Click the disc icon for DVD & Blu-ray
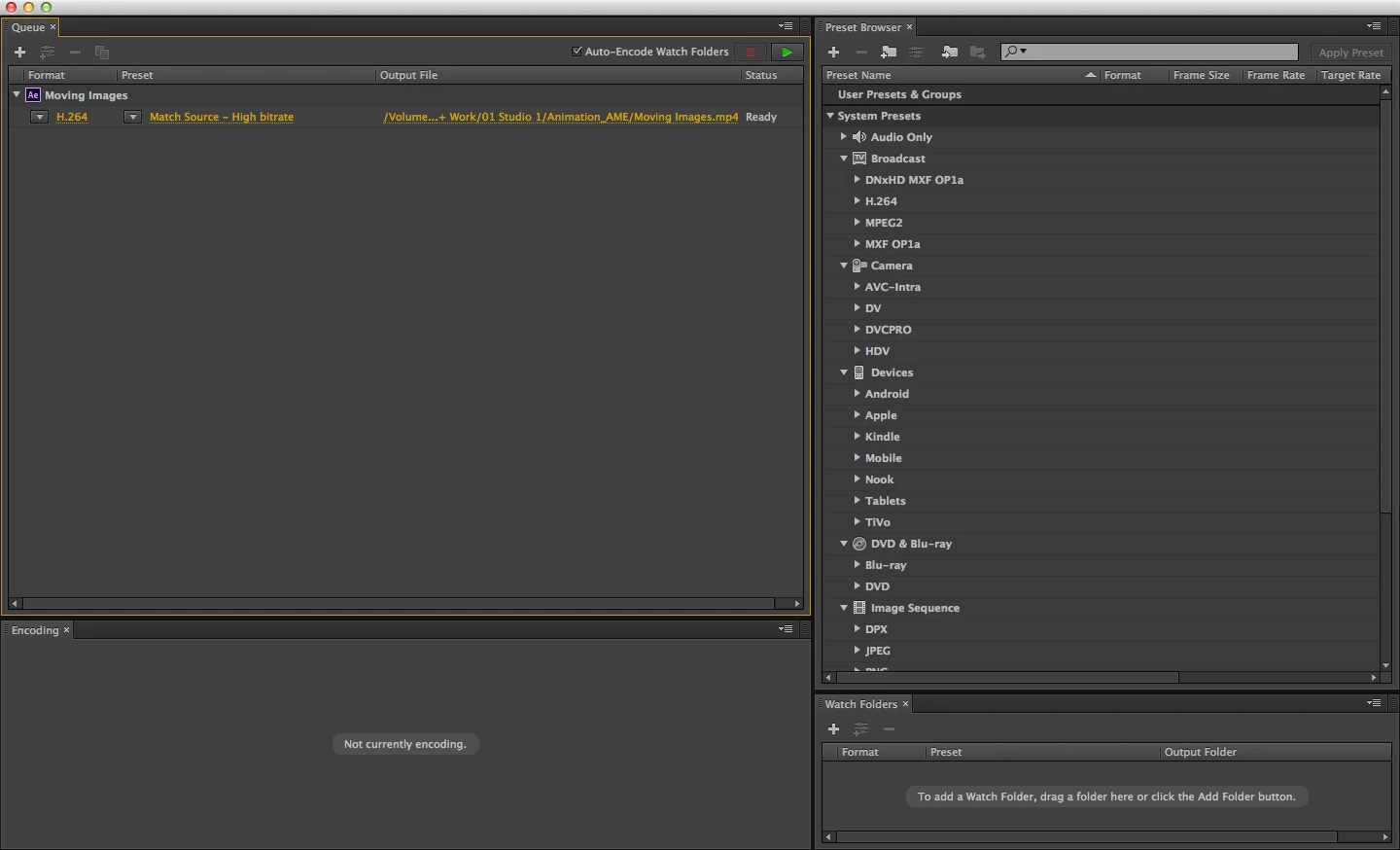The width and height of the screenshot is (1400, 850). [x=859, y=544]
